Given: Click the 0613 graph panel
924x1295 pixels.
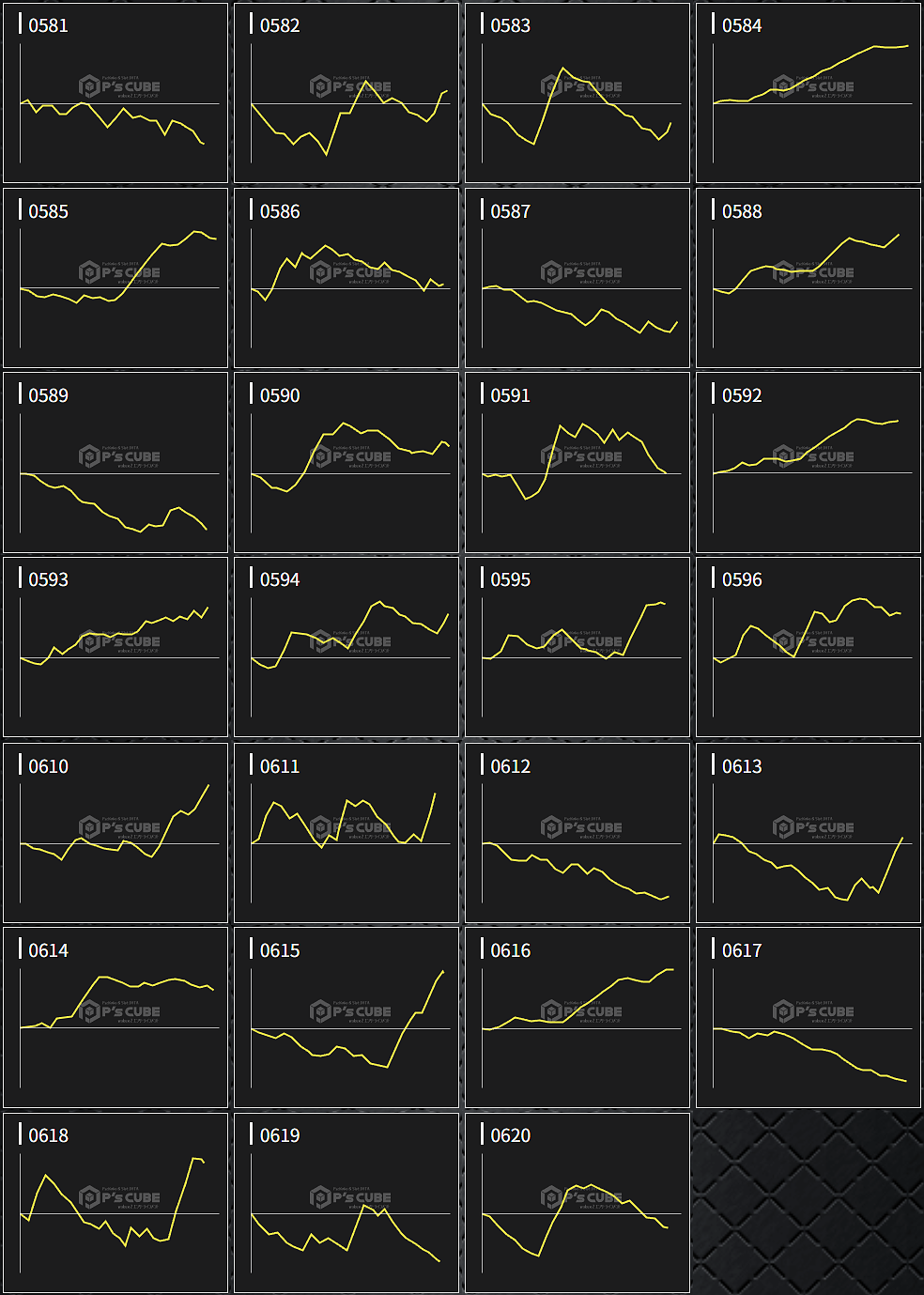Looking at the screenshot, I should click(808, 833).
